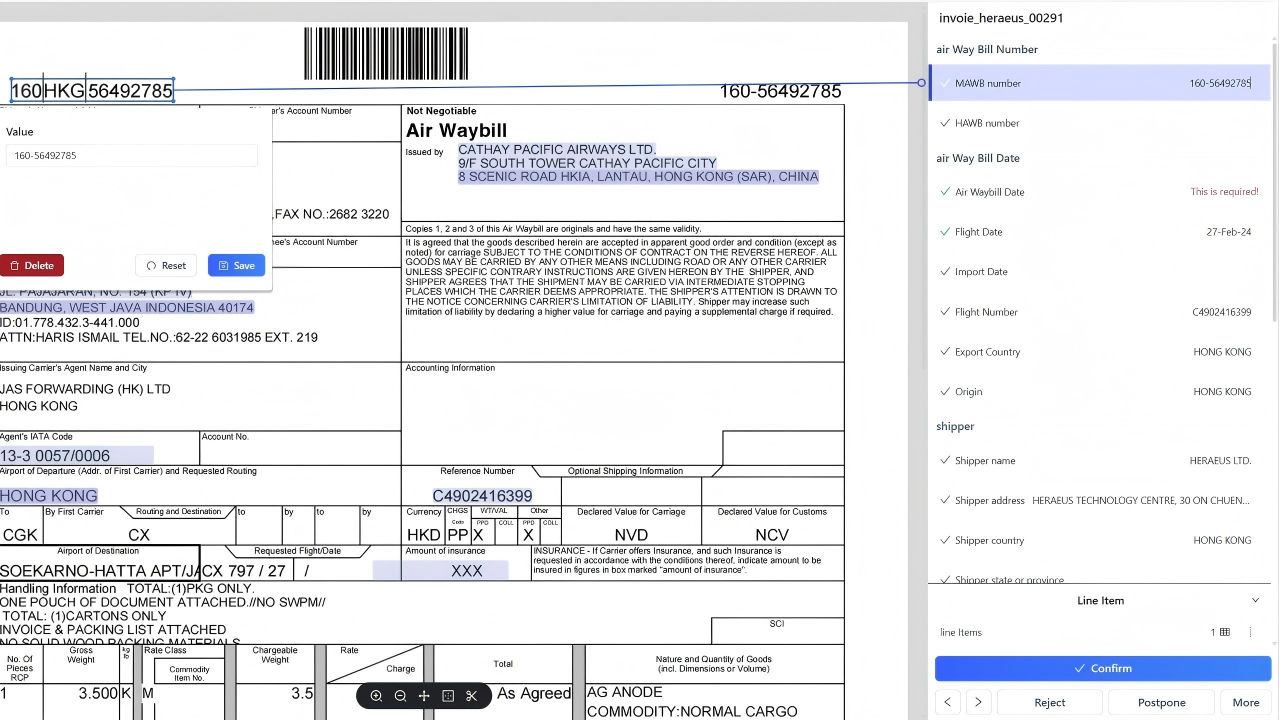This screenshot has width=1280, height=720.
Task: Go to next document with right arrow
Action: 978,702
